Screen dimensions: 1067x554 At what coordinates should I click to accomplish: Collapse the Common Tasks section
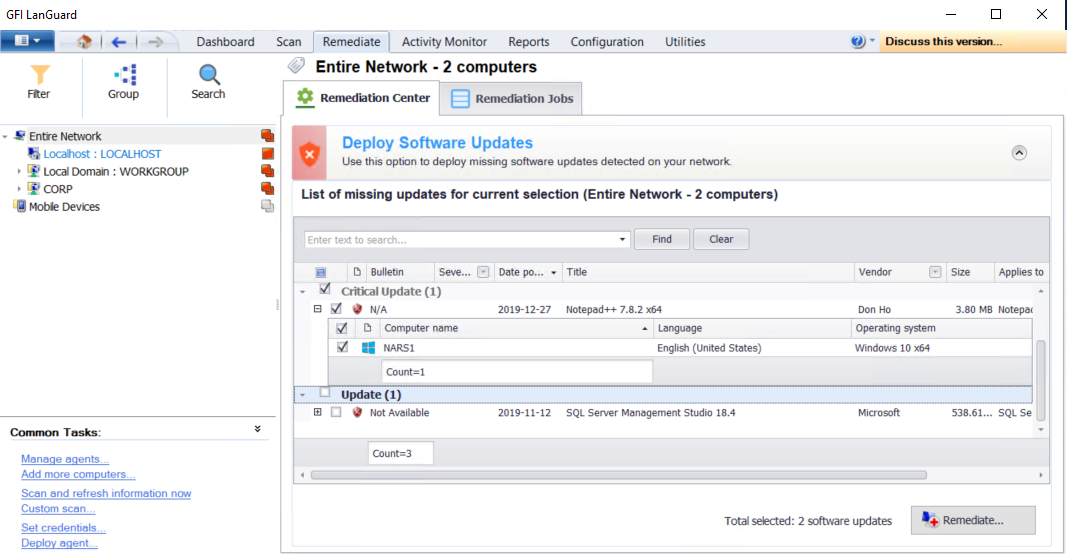coord(258,429)
